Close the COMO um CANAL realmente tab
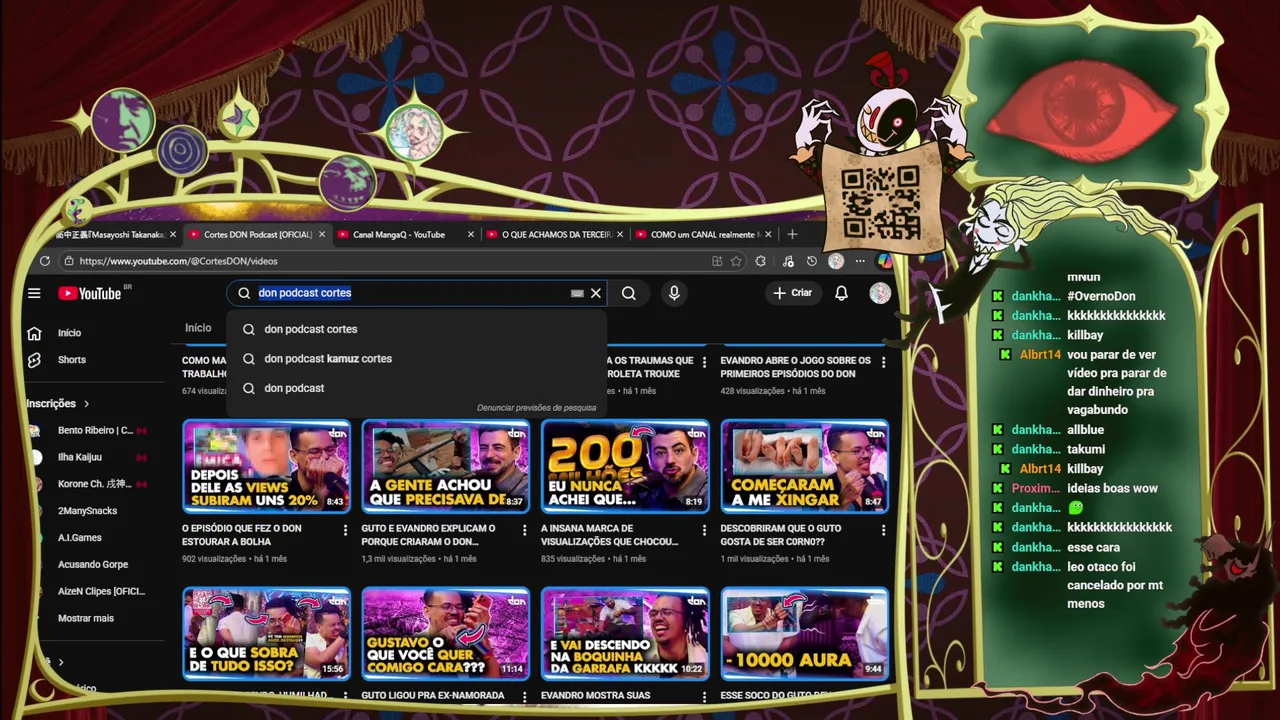Screen dimensions: 1280x720 (x=769, y=235)
